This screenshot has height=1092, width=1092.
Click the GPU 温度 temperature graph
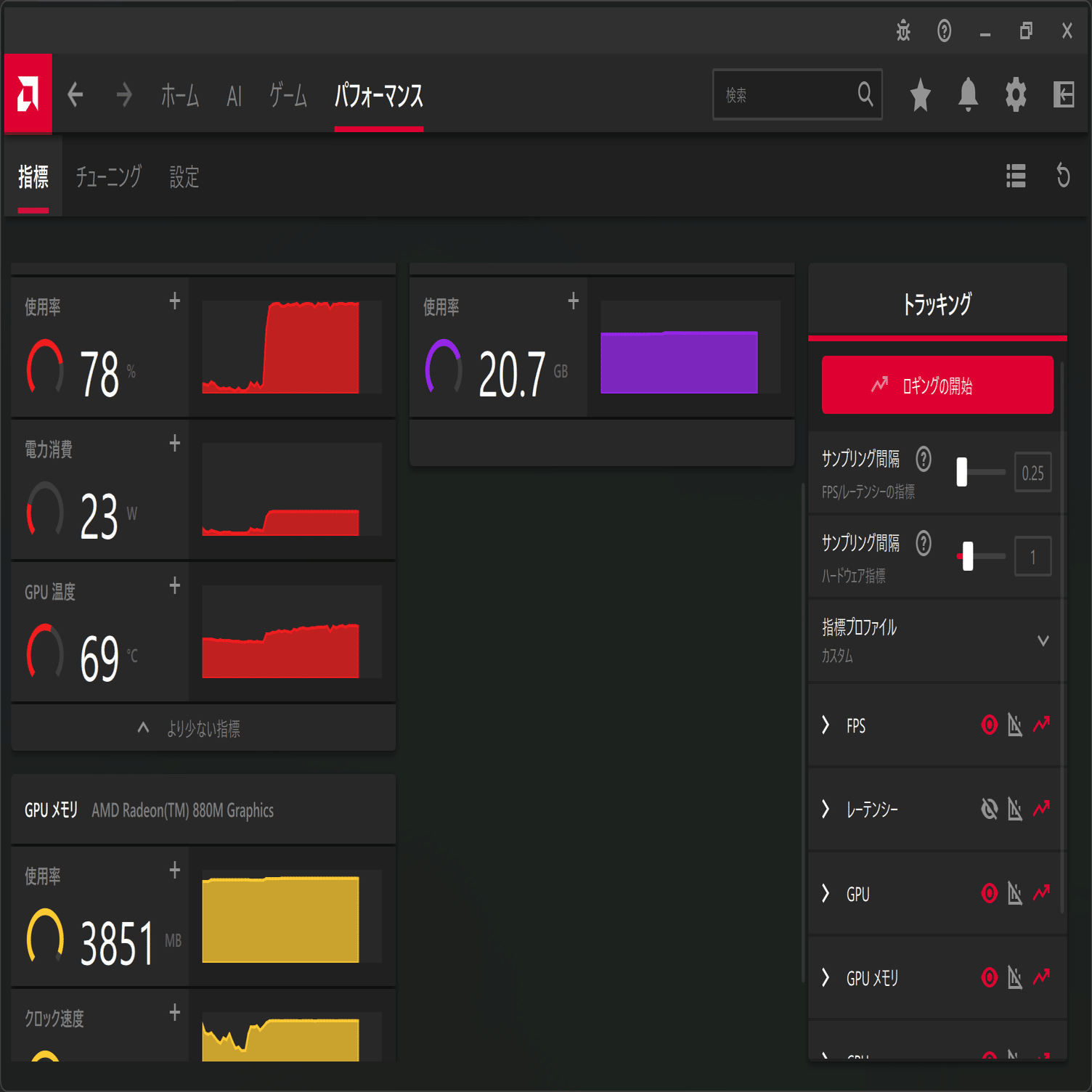292,632
